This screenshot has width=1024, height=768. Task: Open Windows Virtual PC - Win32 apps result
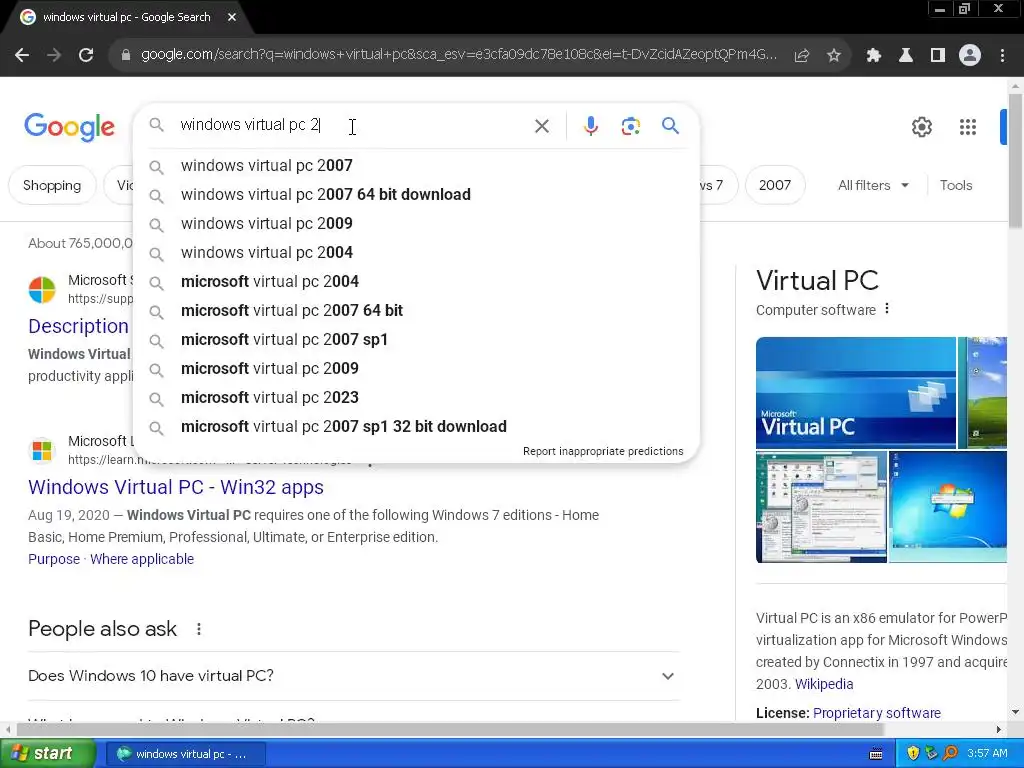pyautogui.click(x=176, y=487)
